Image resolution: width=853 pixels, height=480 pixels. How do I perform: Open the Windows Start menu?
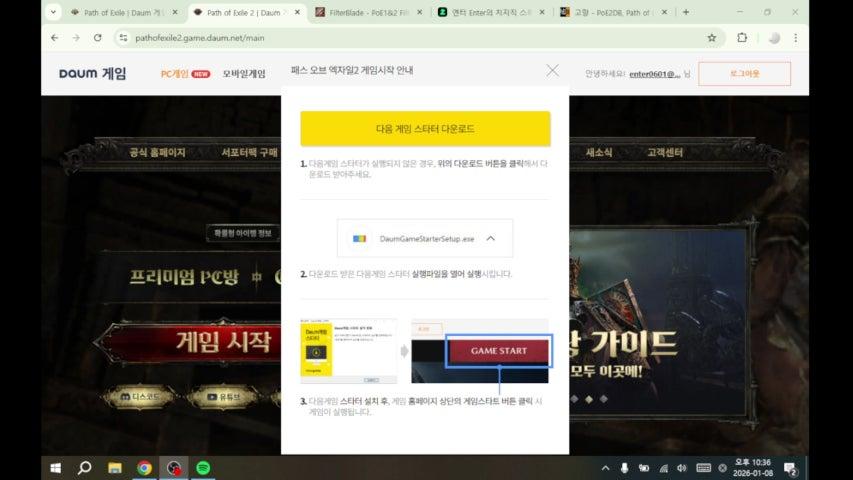pos(55,468)
